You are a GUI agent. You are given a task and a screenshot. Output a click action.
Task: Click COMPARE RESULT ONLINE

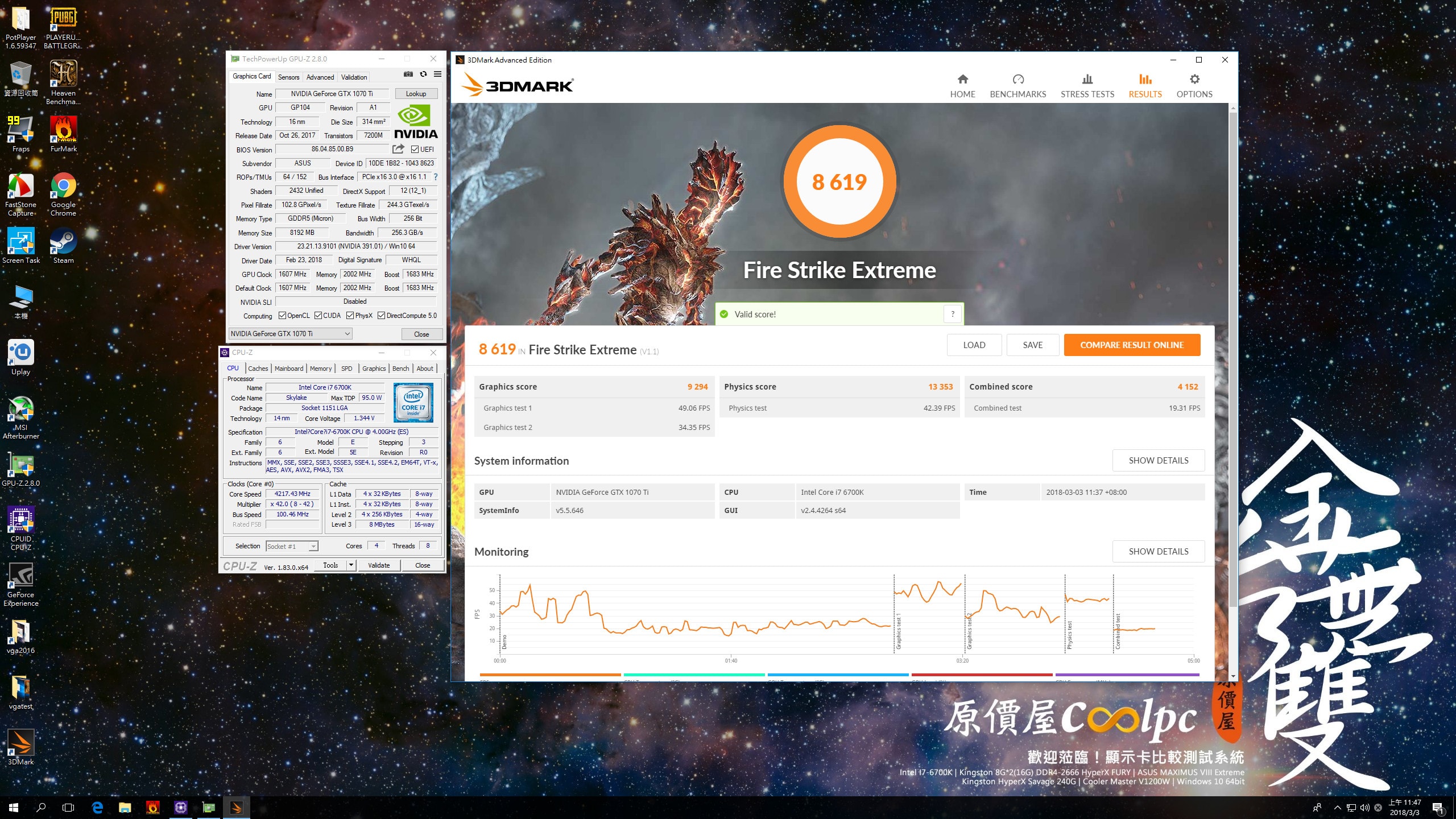tap(1132, 345)
